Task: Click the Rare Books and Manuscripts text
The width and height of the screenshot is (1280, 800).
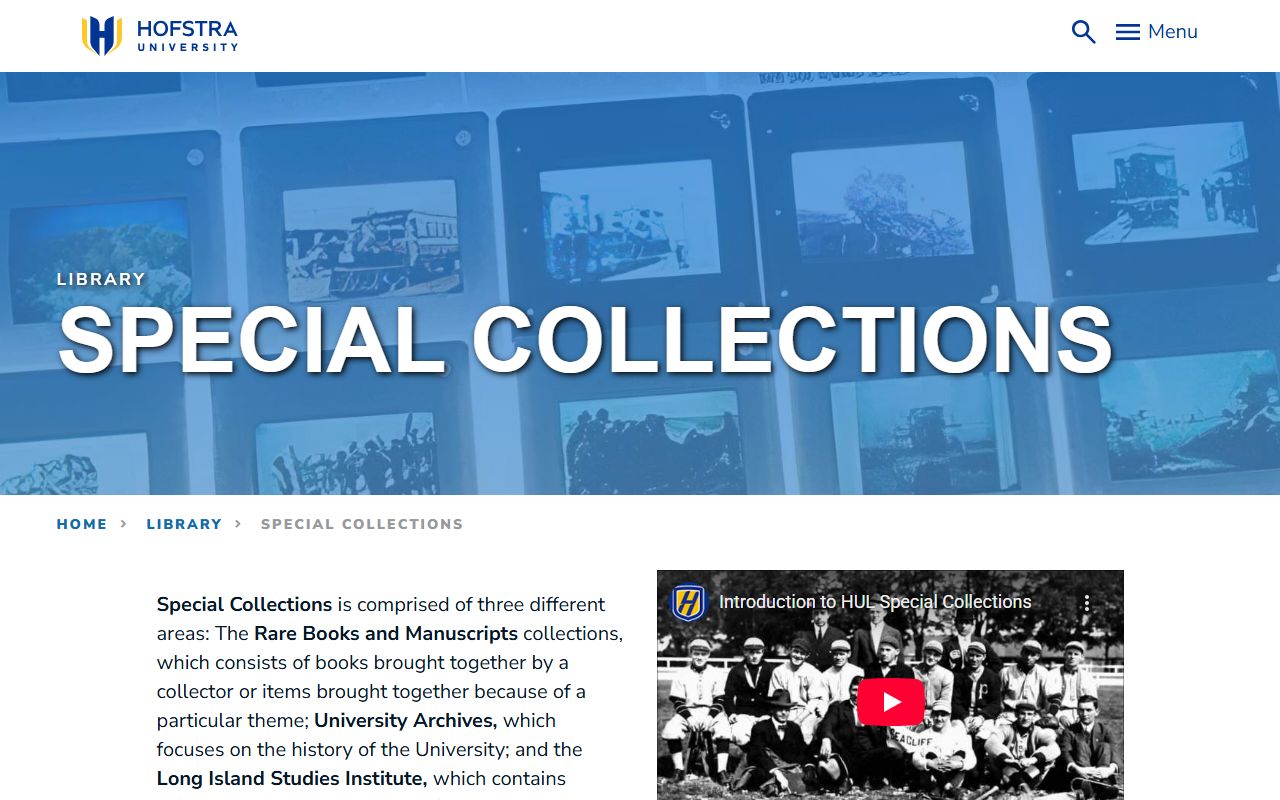Action: (x=386, y=633)
